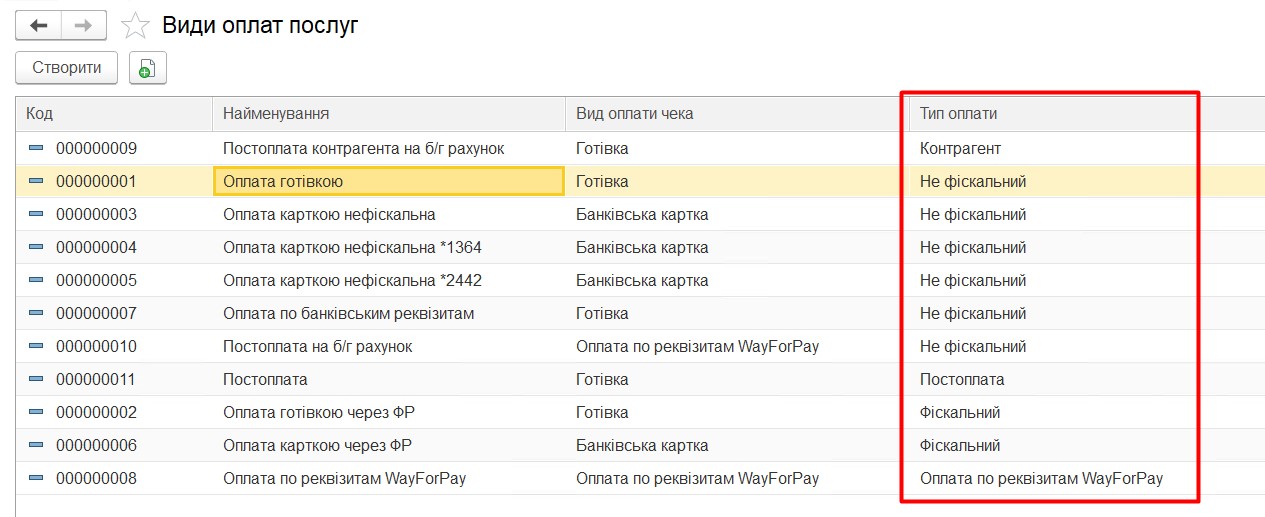1265x517 pixels.
Task: Click the forward navigation arrow
Action: pos(83,25)
